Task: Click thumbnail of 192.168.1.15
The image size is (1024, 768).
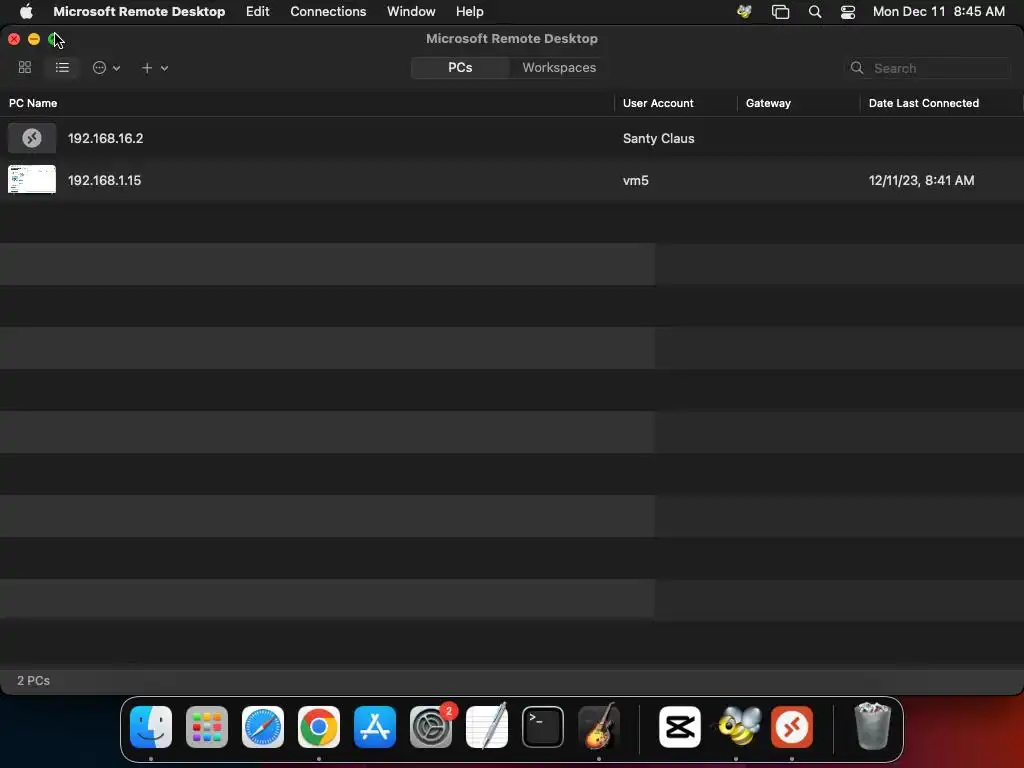Action: 31,180
